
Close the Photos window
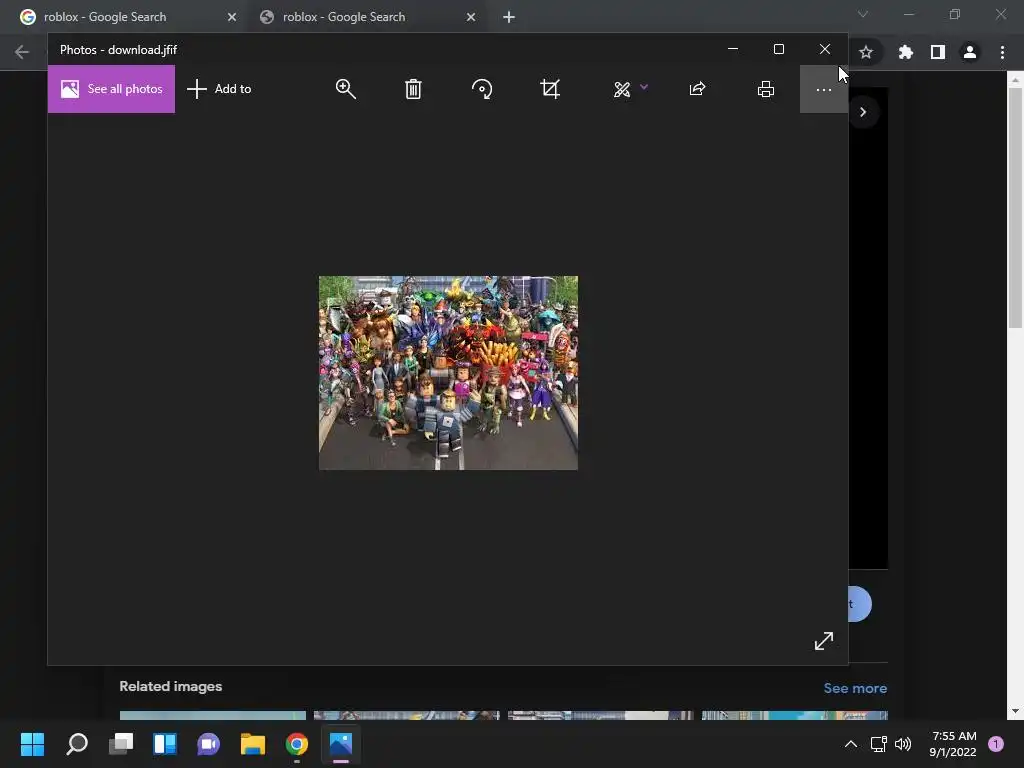pyautogui.click(x=825, y=49)
